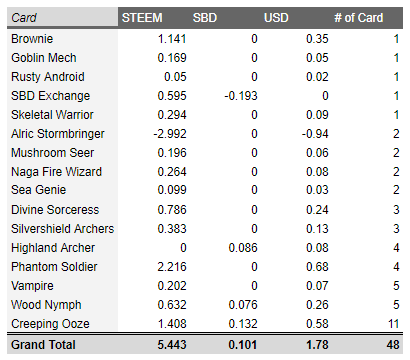Select the Skeletal Warrior row label
Screen dimensions: 410x360
(52, 115)
